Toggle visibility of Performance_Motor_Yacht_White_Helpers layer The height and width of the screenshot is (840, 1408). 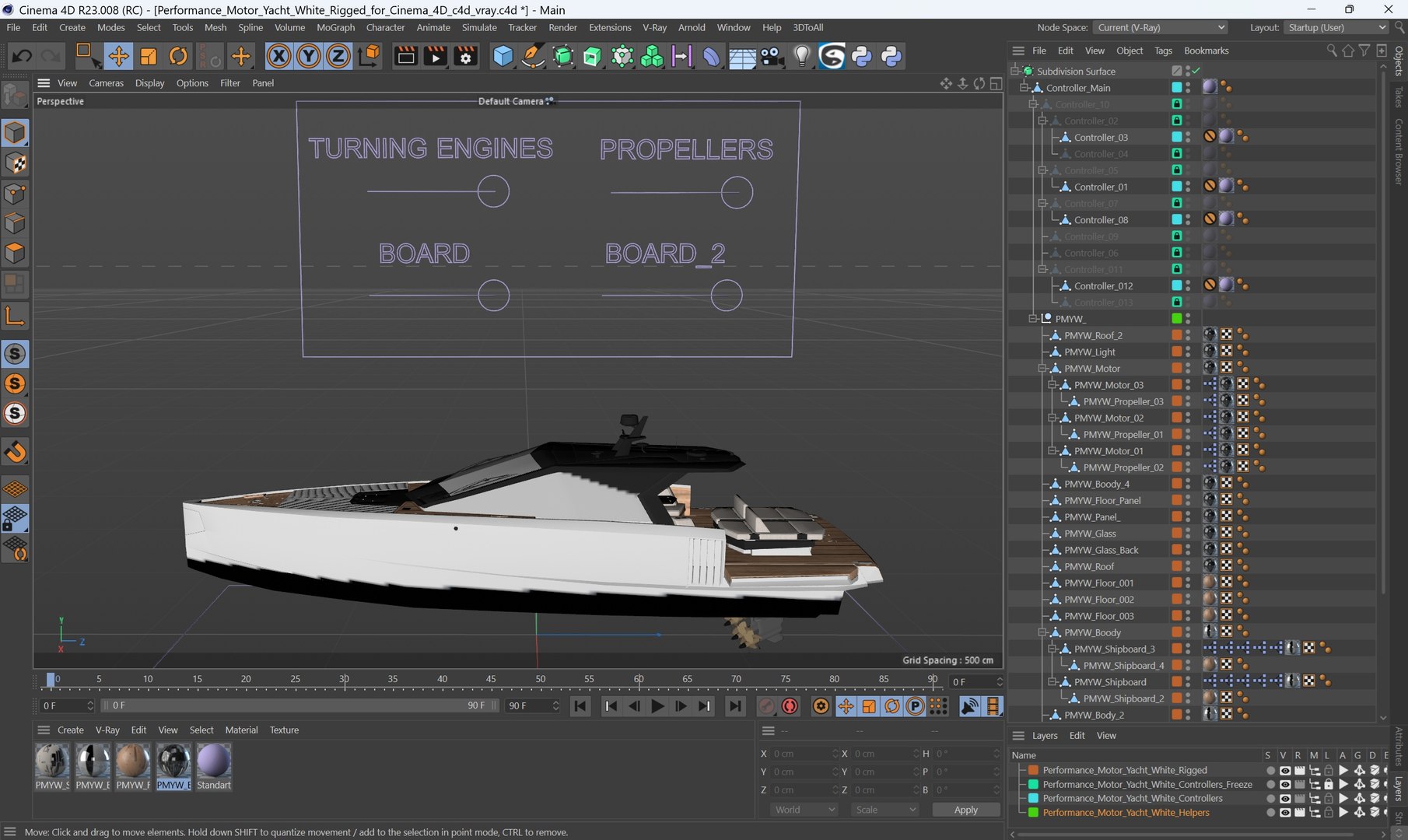[x=1284, y=813]
